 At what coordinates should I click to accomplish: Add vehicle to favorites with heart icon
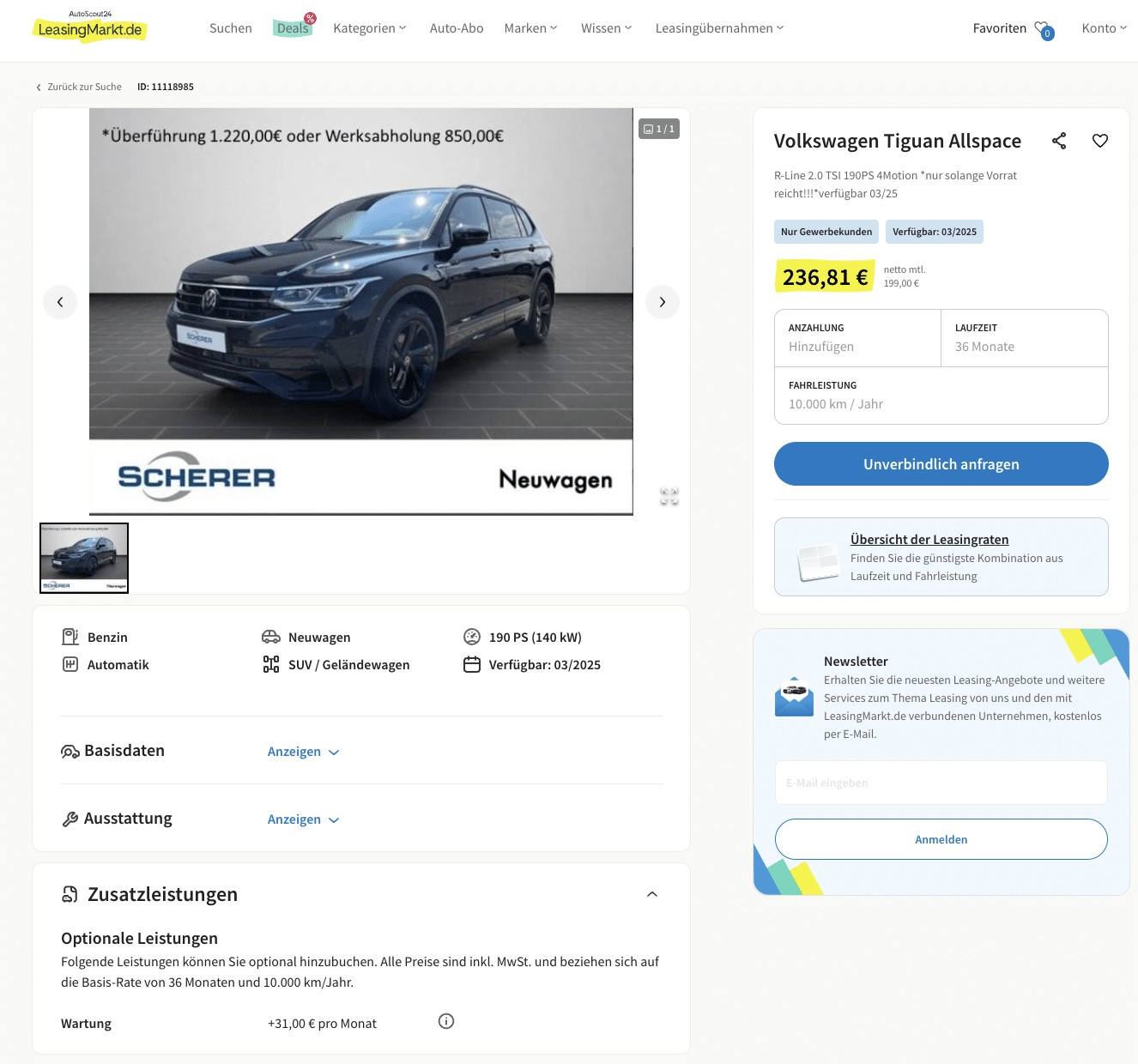point(1100,141)
